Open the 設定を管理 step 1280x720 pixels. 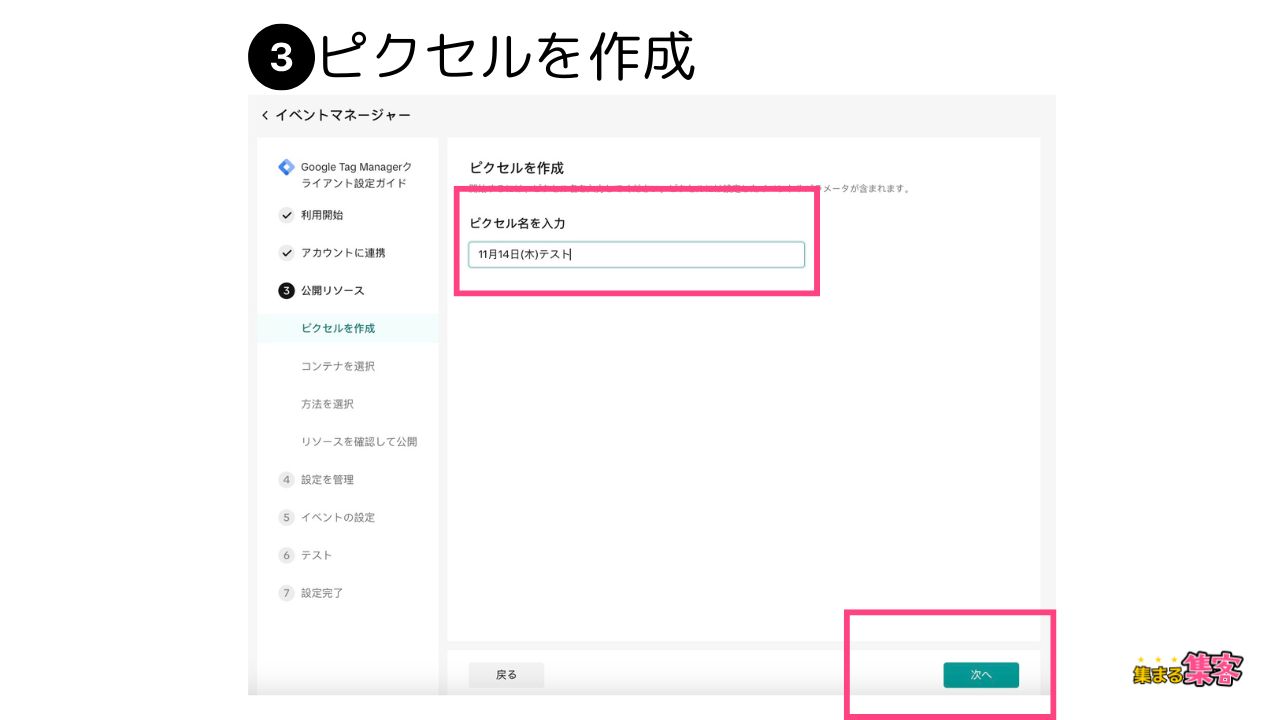point(327,480)
